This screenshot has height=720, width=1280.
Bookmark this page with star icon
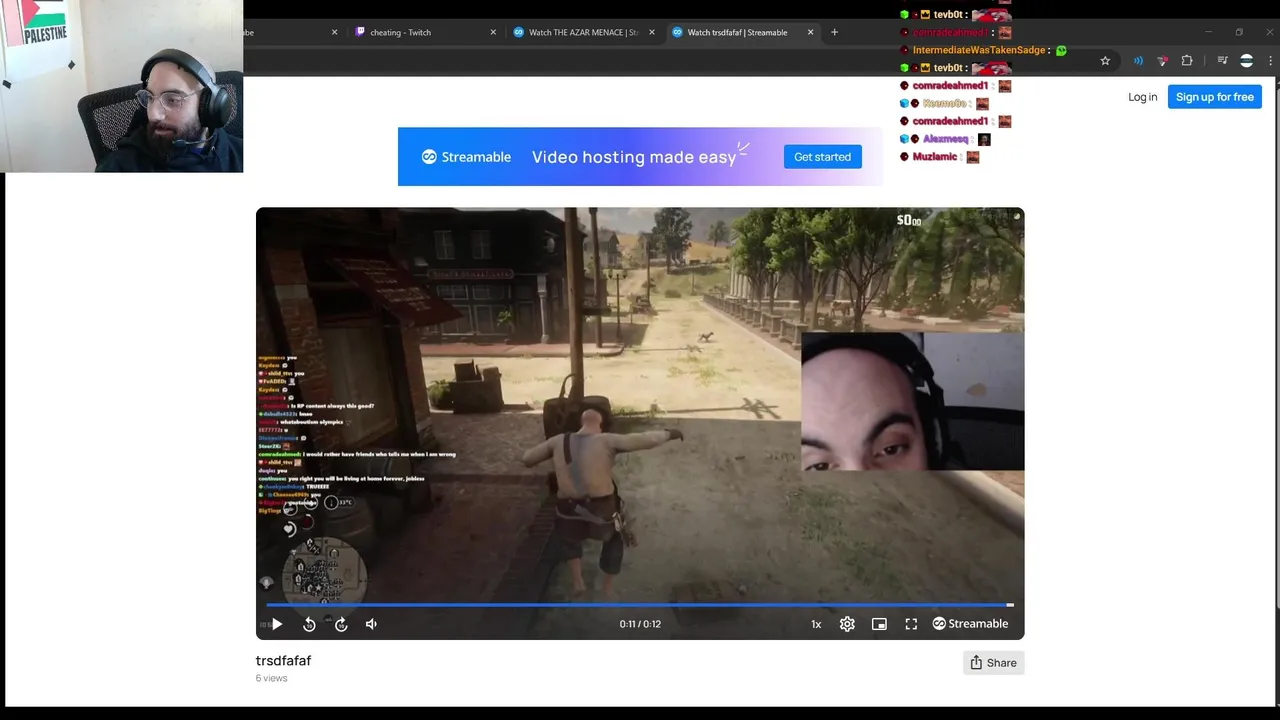point(1105,61)
